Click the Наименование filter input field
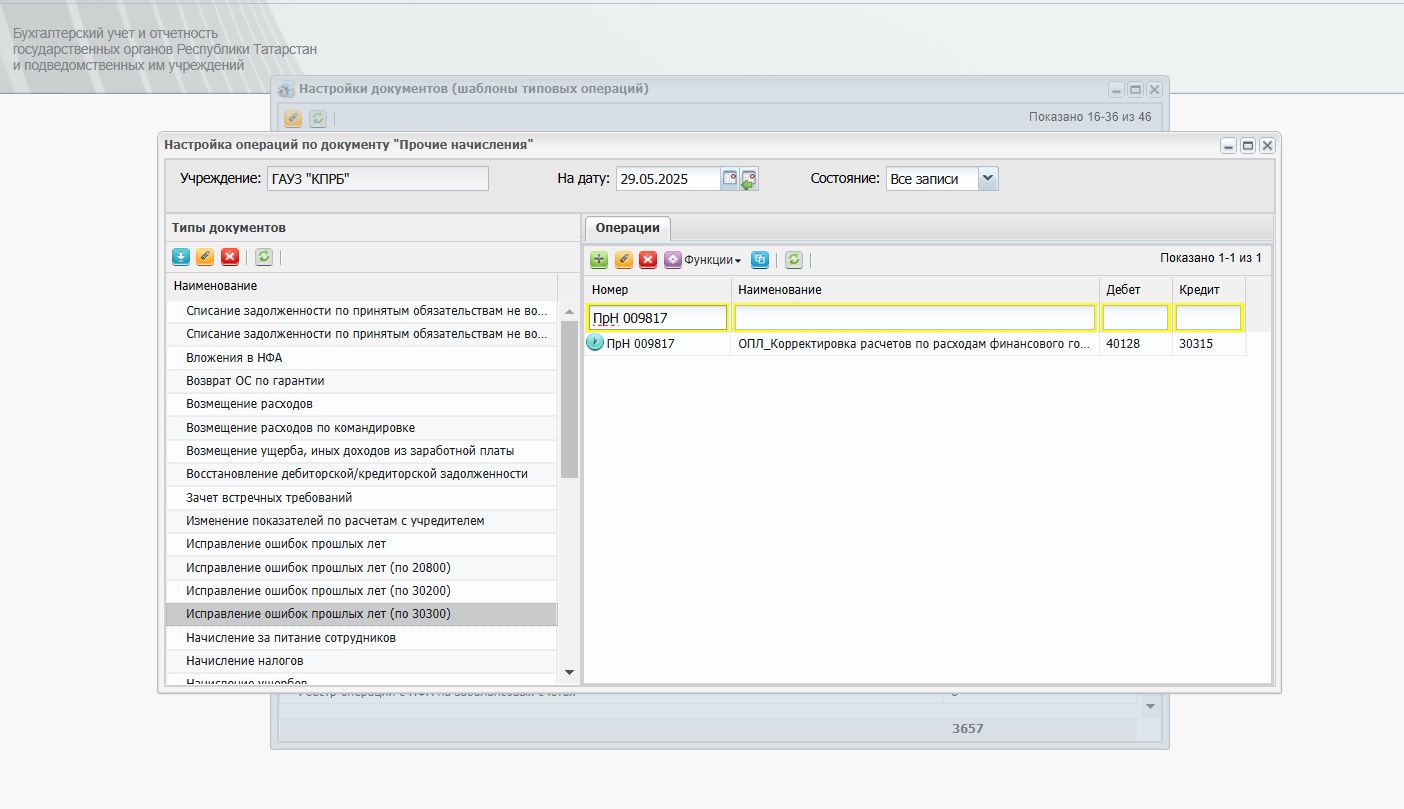This screenshot has height=809, width=1404. (x=915, y=318)
